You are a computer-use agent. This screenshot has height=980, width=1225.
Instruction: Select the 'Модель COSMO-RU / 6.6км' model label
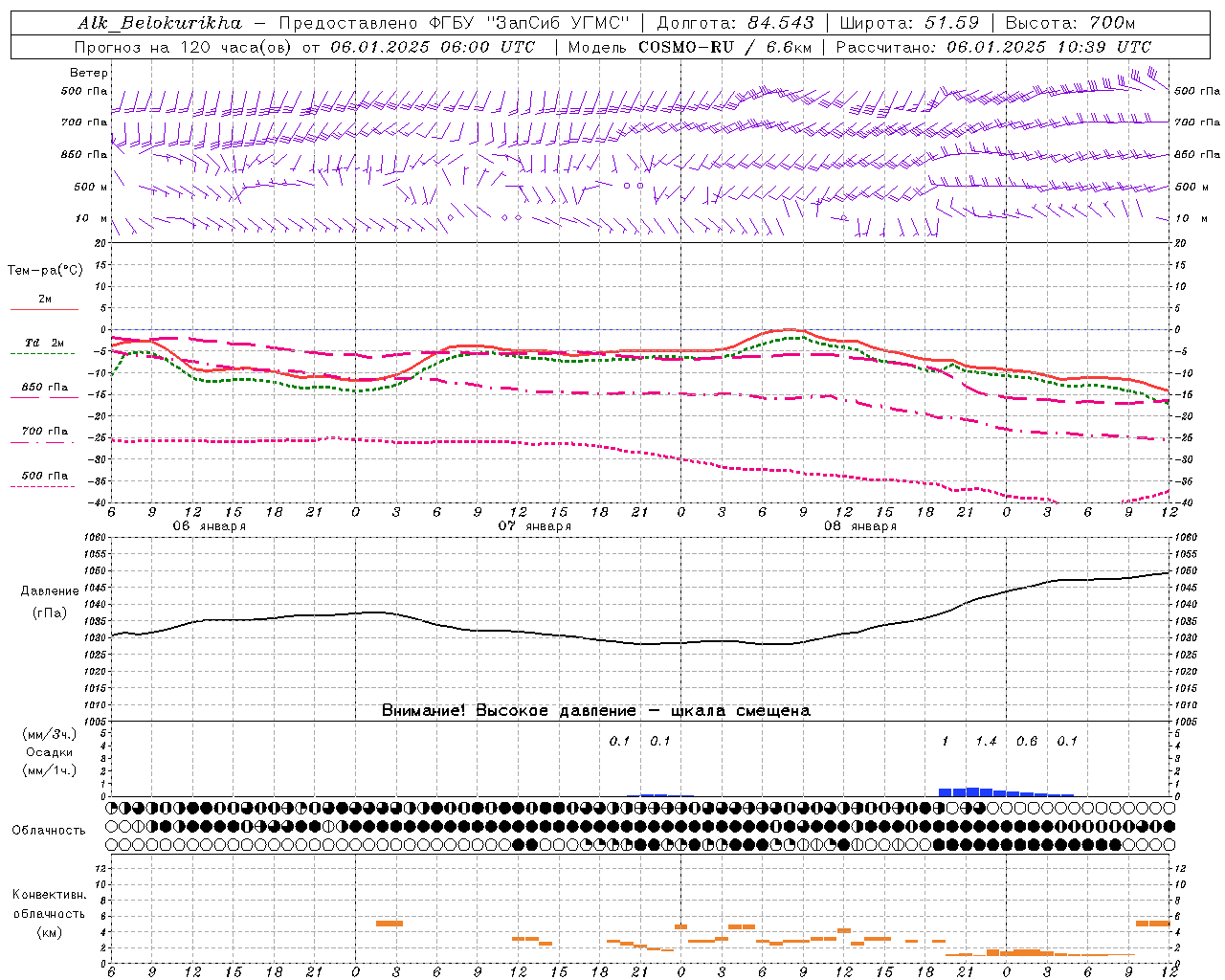(x=689, y=47)
